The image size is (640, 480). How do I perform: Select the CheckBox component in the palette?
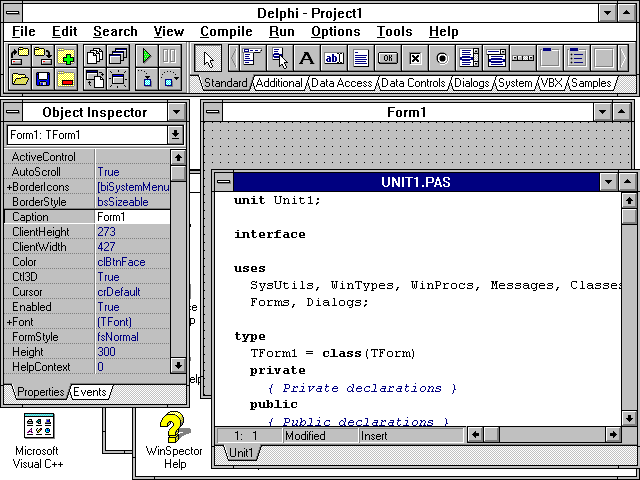point(415,58)
